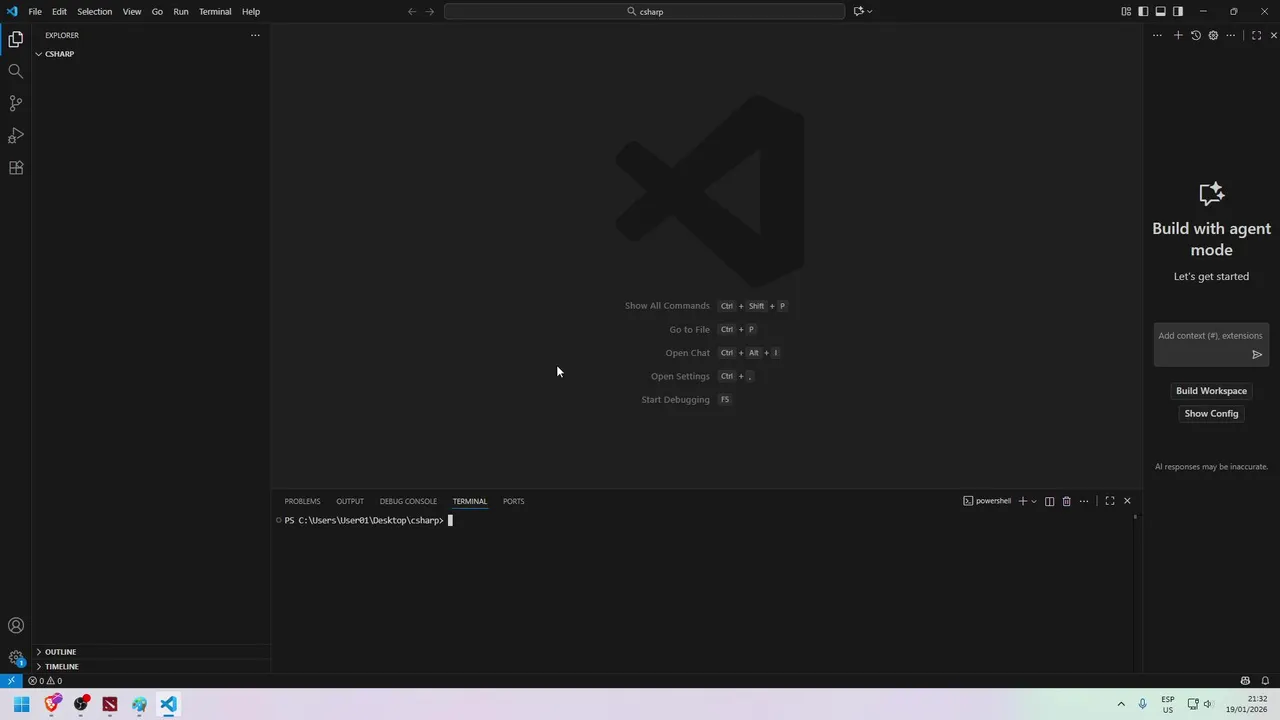The width and height of the screenshot is (1280, 720).
Task: Click the chat Add context input field
Action: click(1210, 336)
